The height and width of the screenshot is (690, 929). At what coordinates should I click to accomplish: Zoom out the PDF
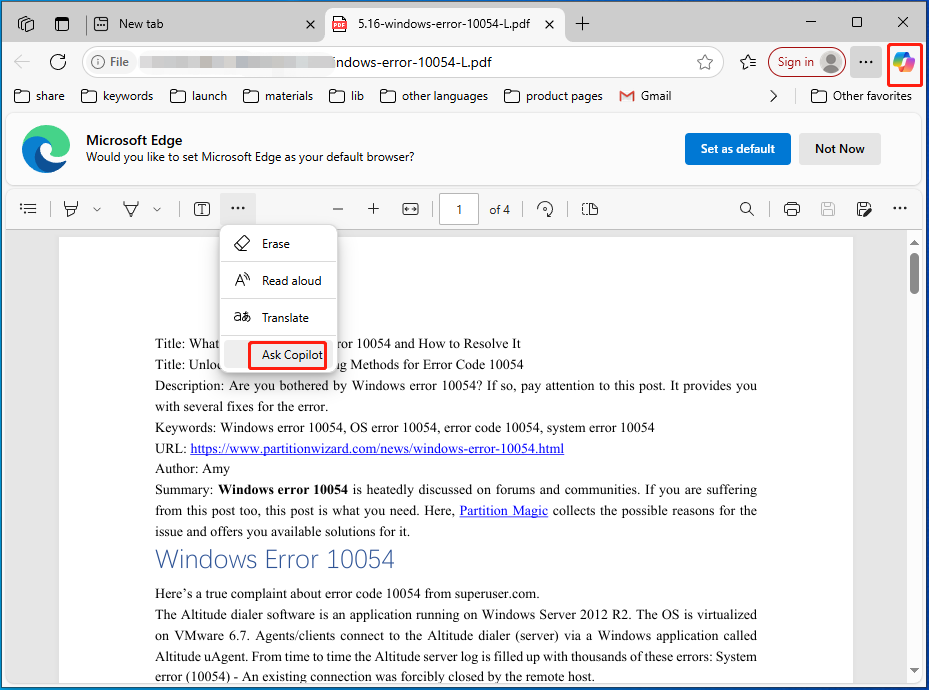[x=338, y=209]
